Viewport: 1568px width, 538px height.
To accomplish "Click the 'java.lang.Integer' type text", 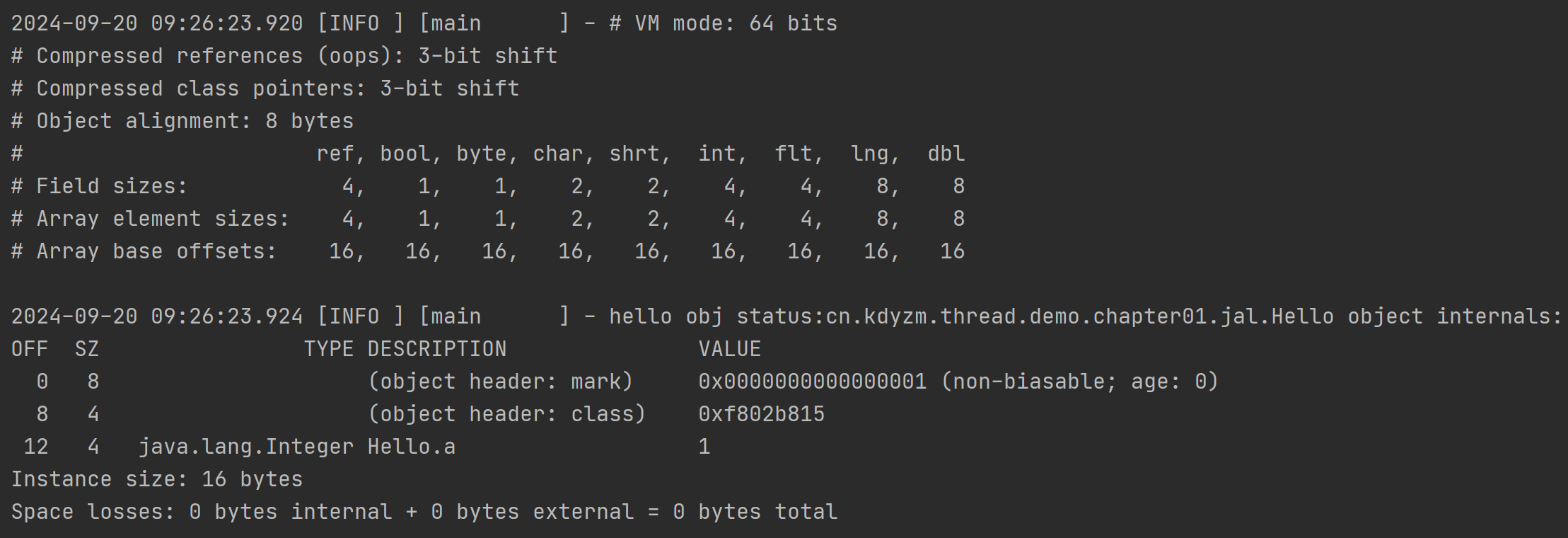I will pos(245,447).
